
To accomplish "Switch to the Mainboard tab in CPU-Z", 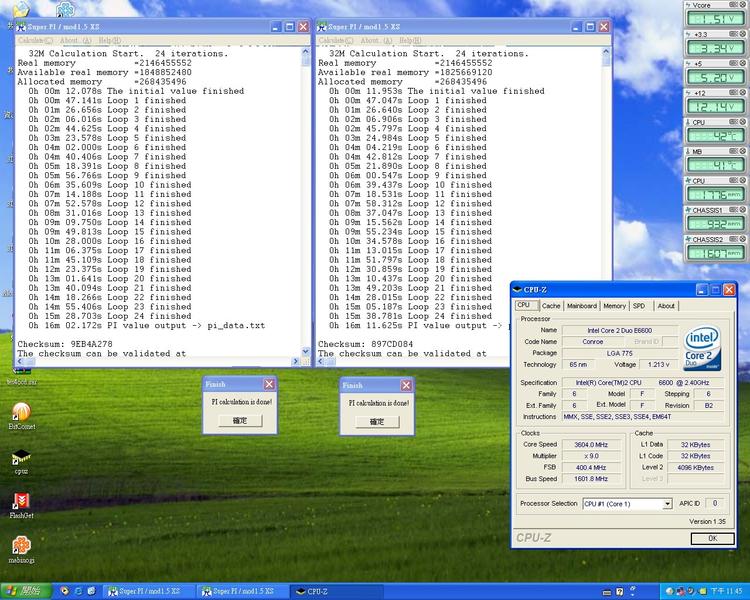I will 582,306.
